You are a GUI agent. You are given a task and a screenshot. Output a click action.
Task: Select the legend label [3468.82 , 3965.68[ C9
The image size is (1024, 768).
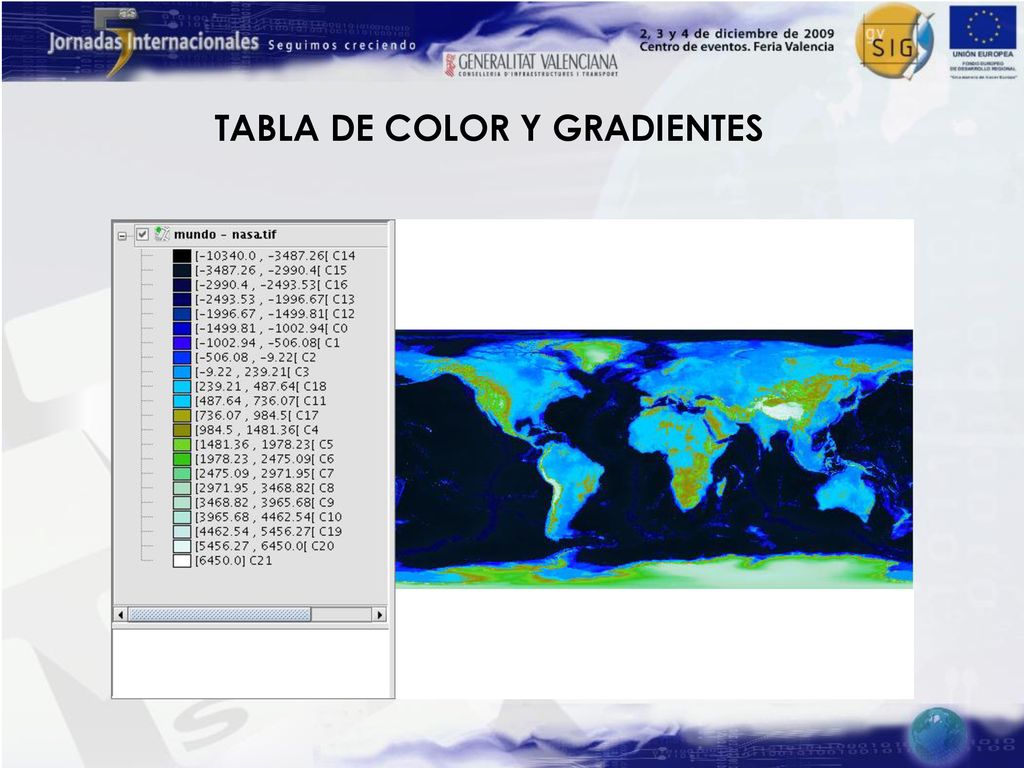click(264, 503)
